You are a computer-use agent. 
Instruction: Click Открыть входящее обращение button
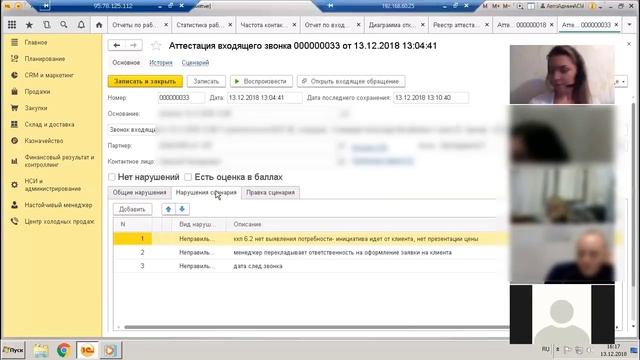tap(351, 81)
